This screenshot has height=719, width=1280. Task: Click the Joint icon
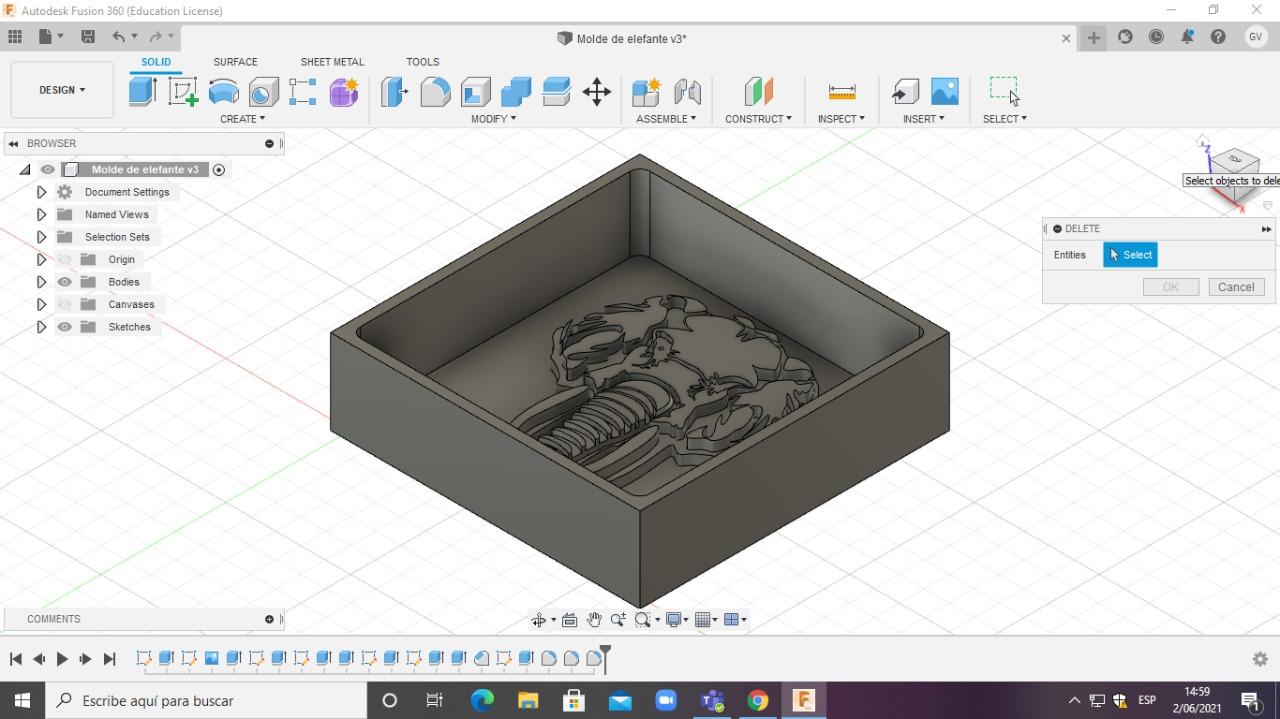tap(687, 92)
